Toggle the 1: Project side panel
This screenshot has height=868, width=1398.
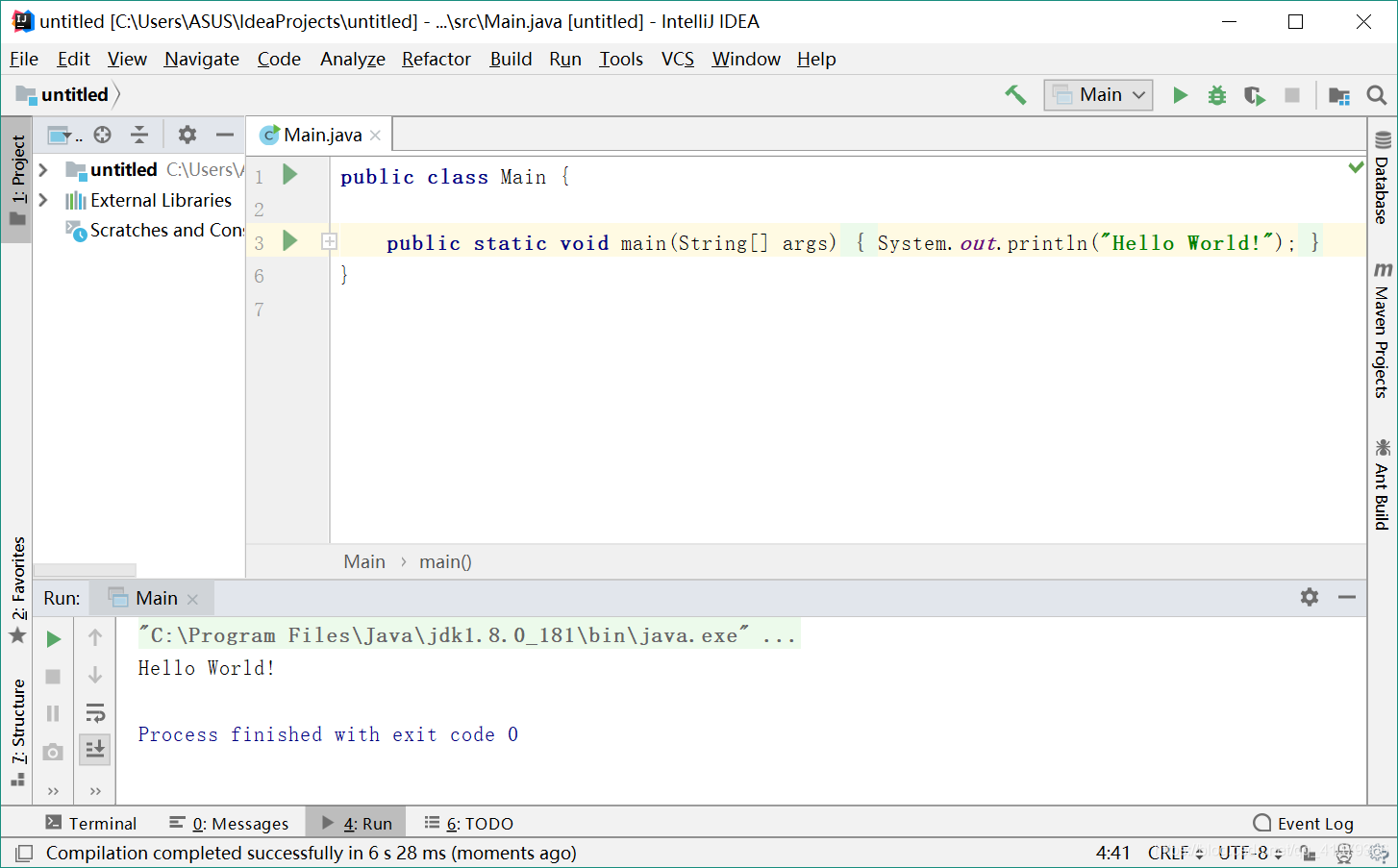tap(17, 179)
